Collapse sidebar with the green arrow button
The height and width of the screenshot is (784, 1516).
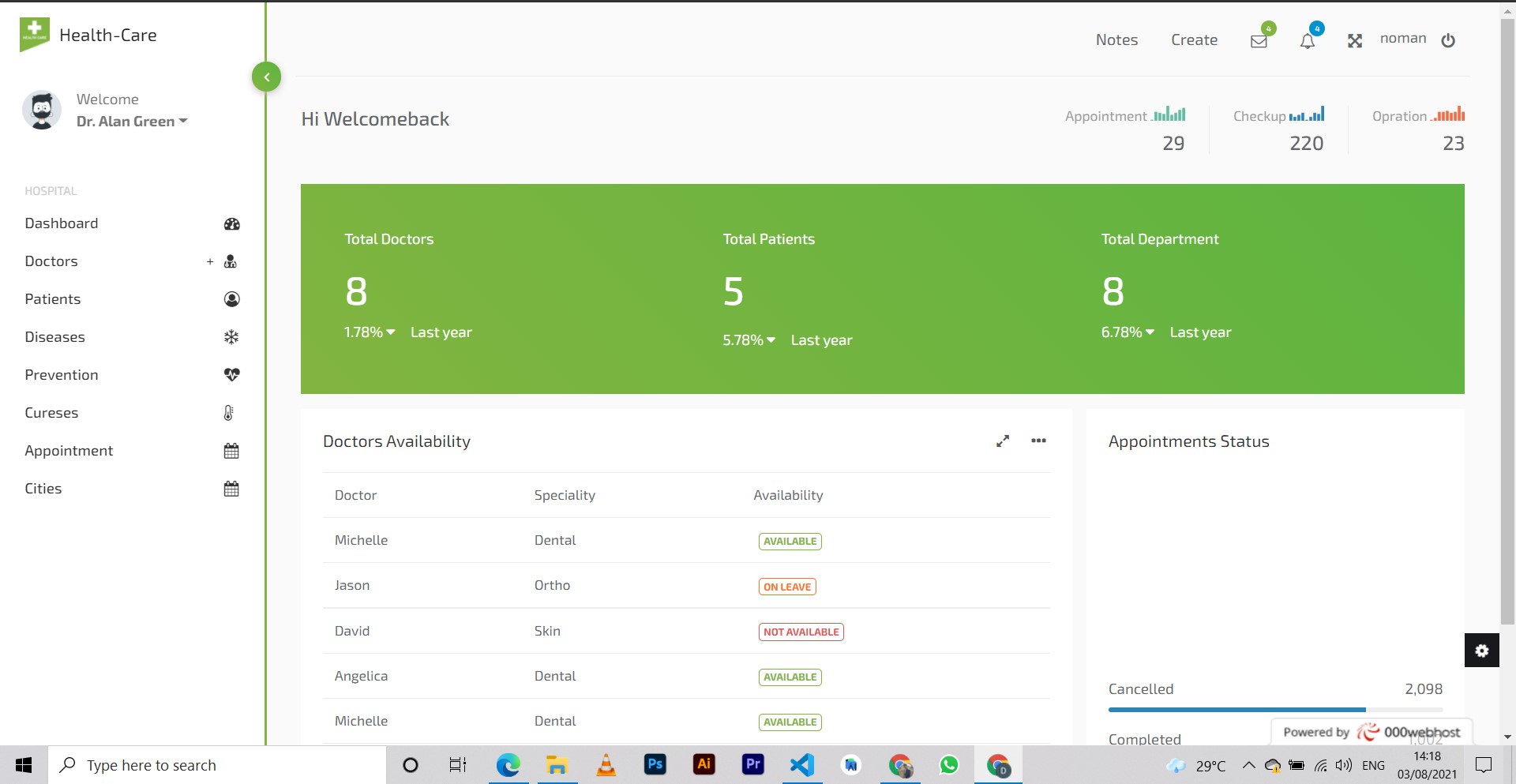[x=267, y=77]
